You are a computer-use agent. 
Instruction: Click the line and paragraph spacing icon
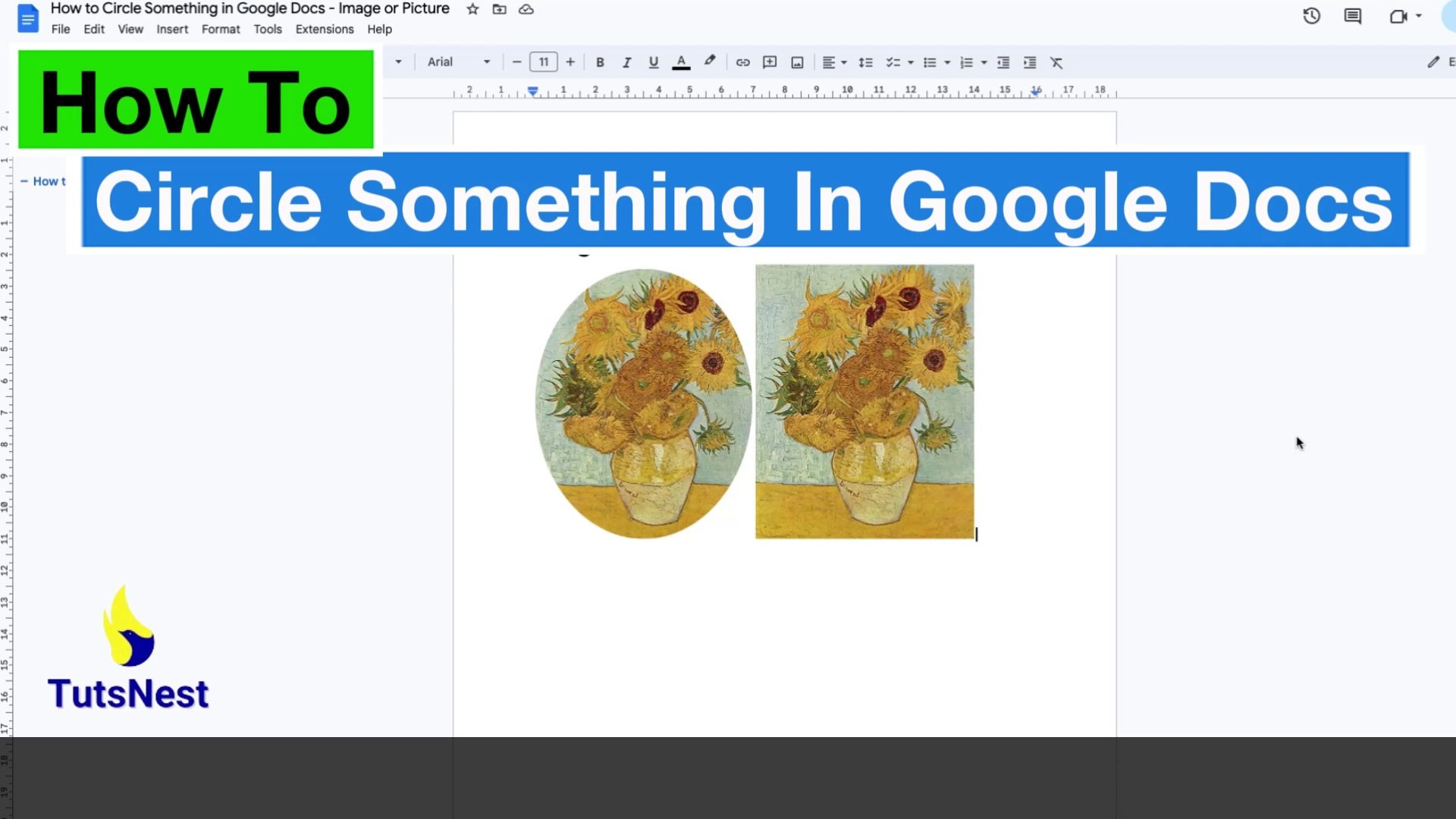[865, 62]
